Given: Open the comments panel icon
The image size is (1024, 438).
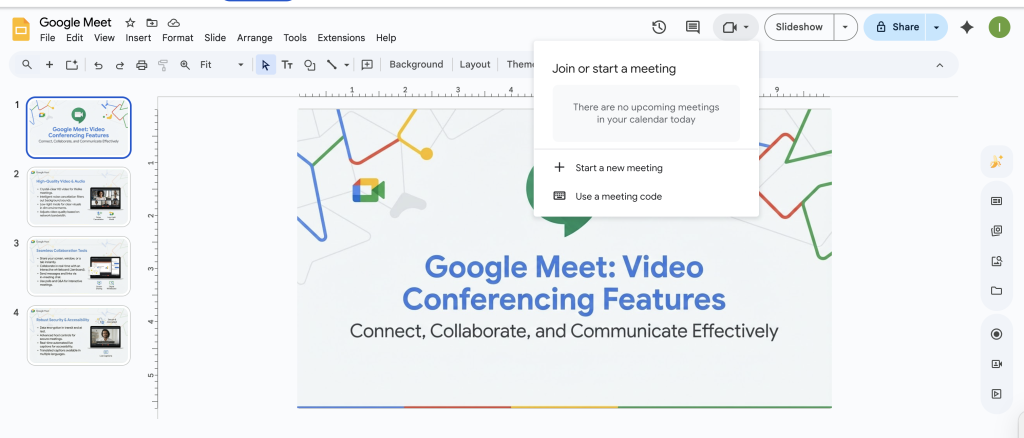Looking at the screenshot, I should (692, 27).
